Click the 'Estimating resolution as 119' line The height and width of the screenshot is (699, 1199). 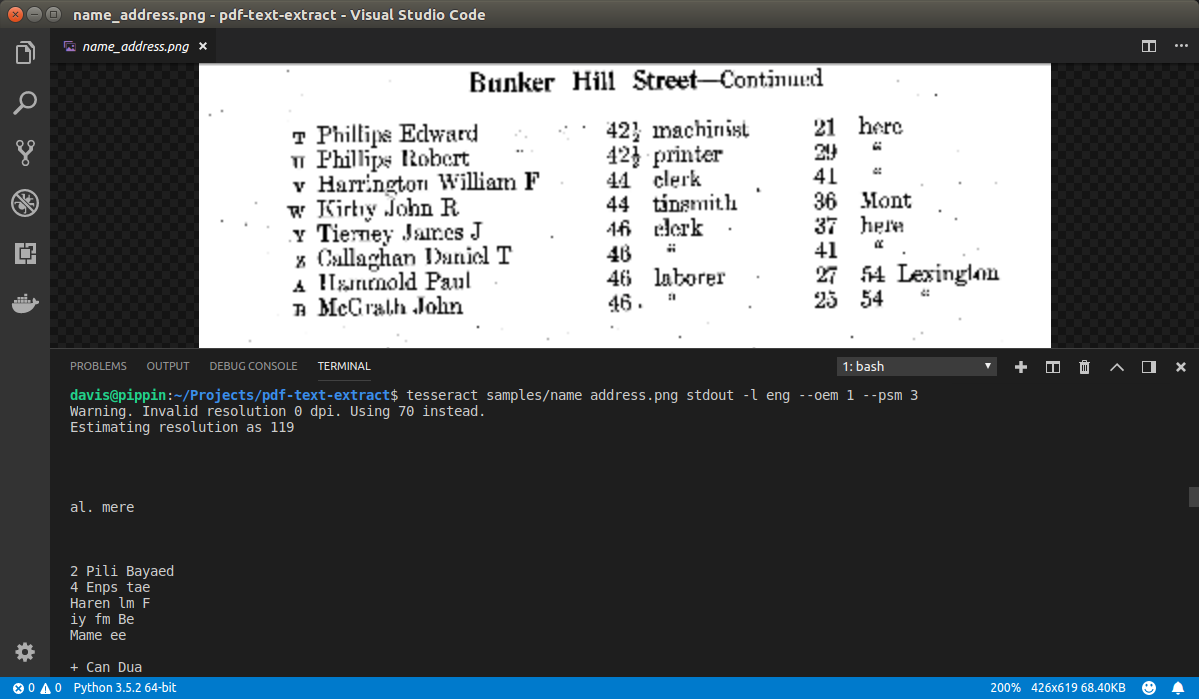[x=182, y=428]
